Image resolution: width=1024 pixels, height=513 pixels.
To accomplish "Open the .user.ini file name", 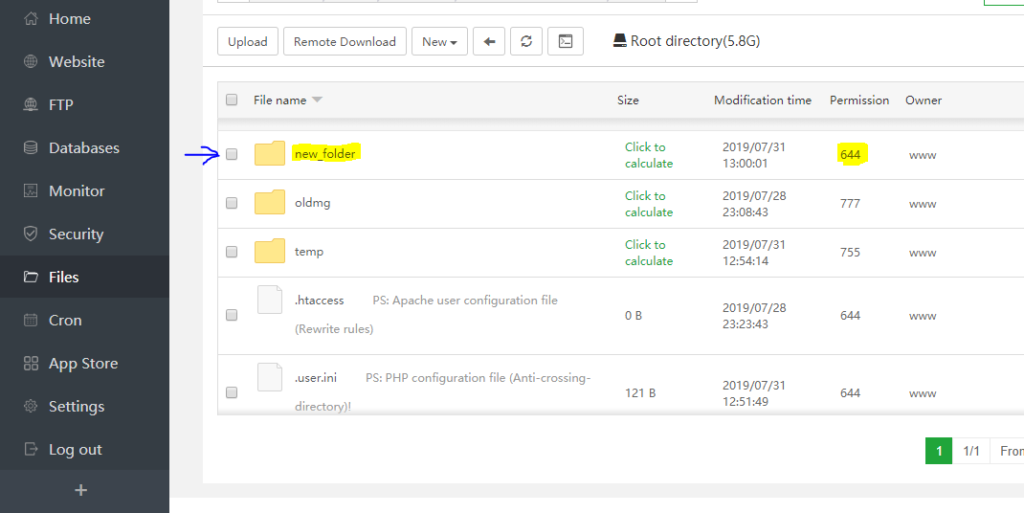I will 316,378.
